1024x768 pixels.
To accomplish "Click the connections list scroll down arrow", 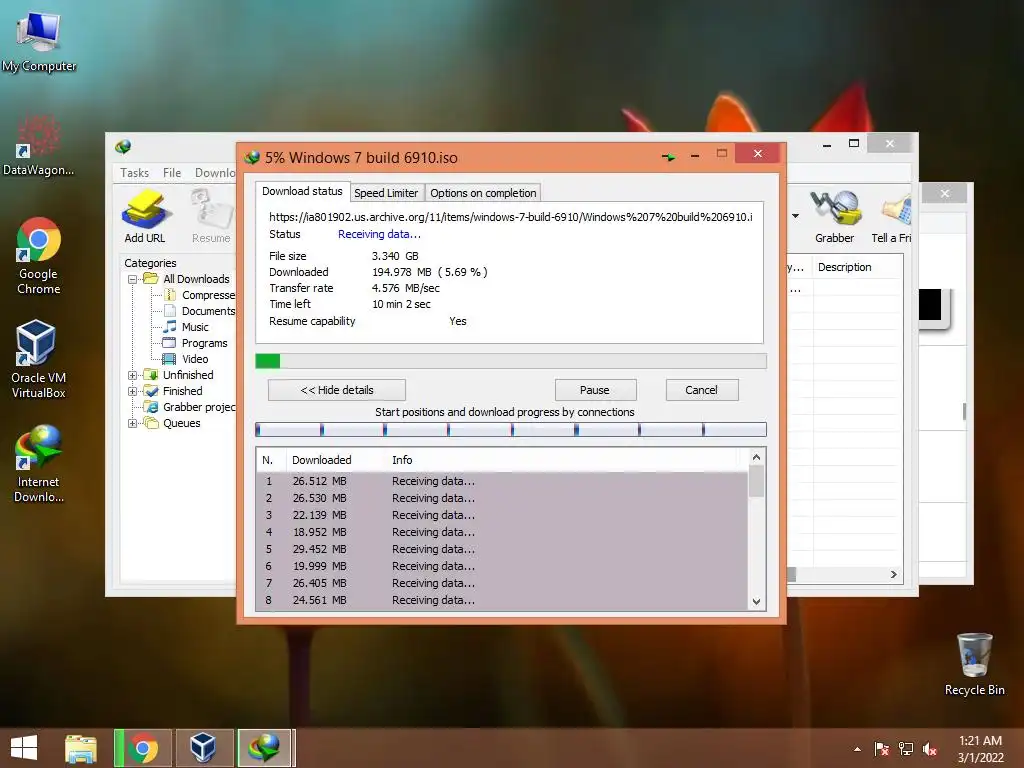I will 756,601.
